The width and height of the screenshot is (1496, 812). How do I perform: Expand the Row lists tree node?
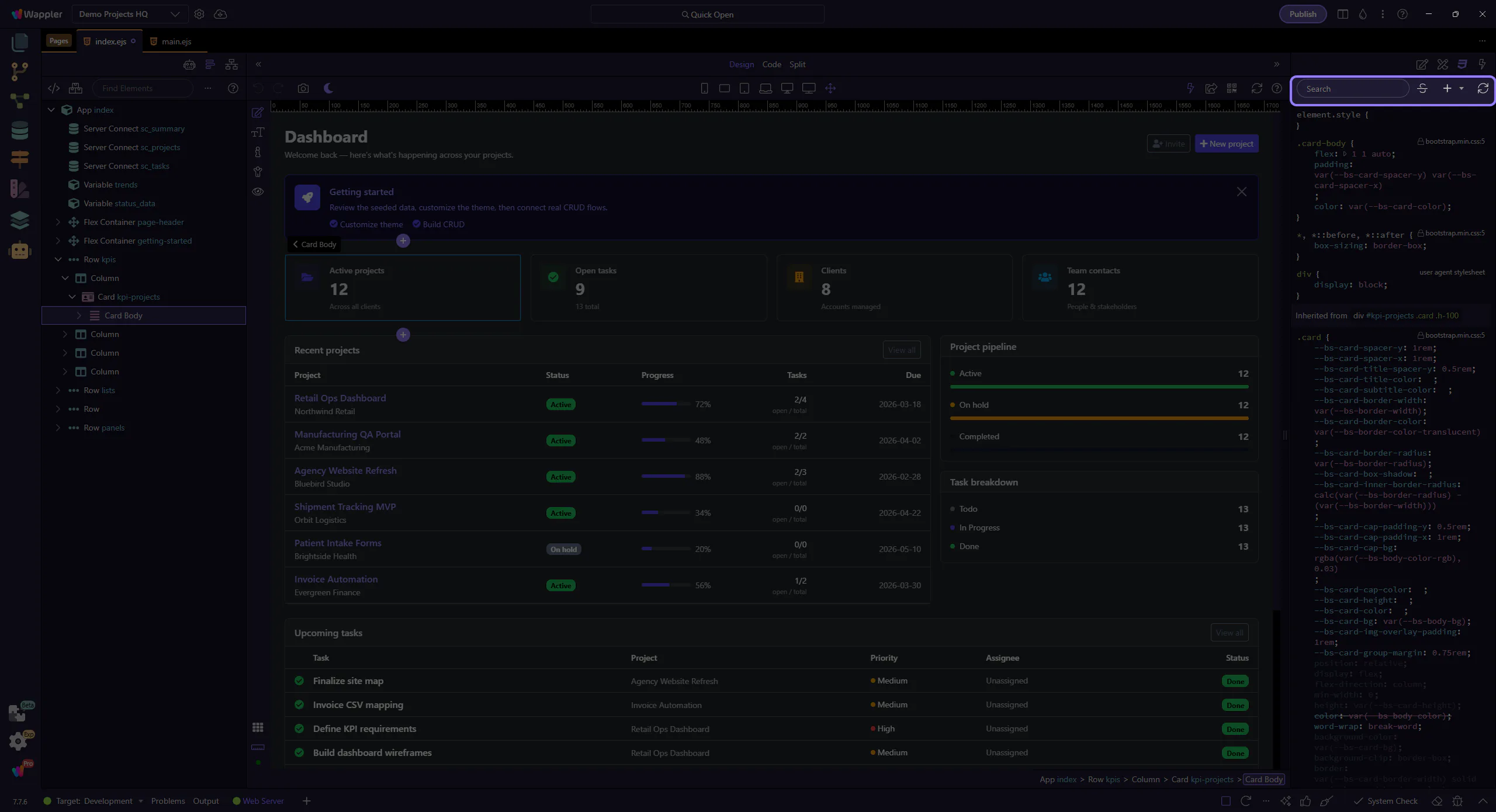pos(58,390)
